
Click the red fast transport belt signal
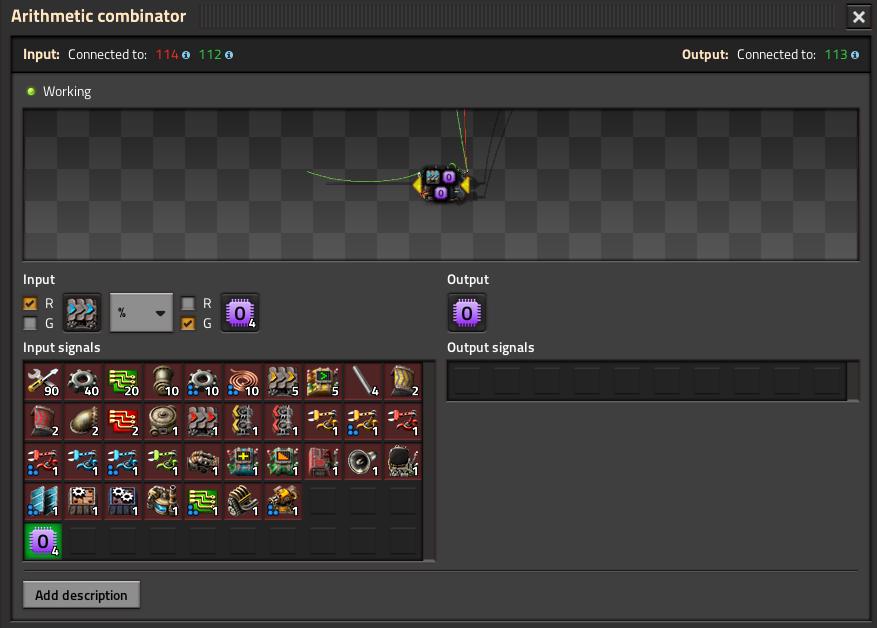point(204,422)
